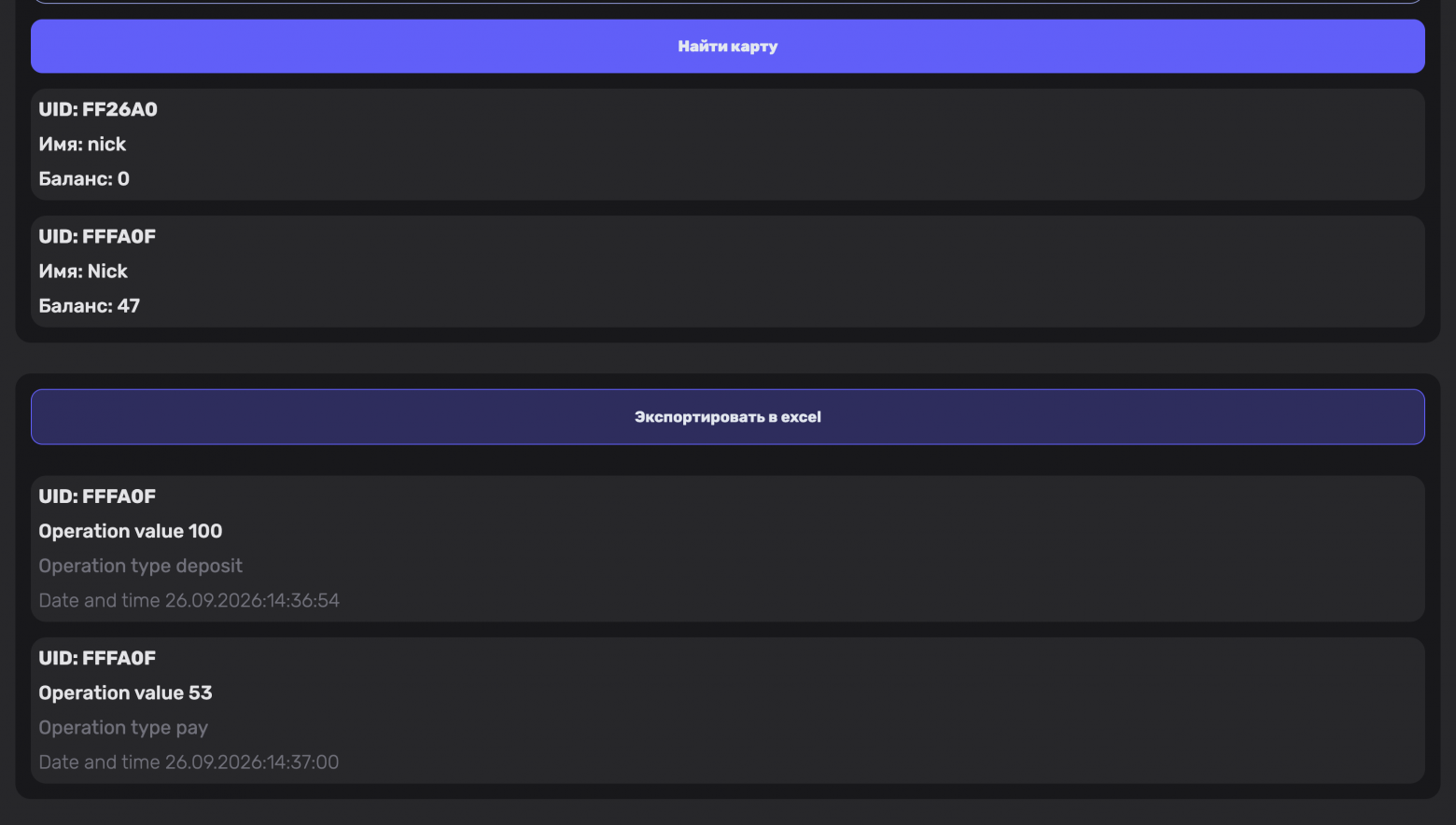Click Operation type pay line
The height and width of the screenshot is (825, 1456).
point(123,727)
